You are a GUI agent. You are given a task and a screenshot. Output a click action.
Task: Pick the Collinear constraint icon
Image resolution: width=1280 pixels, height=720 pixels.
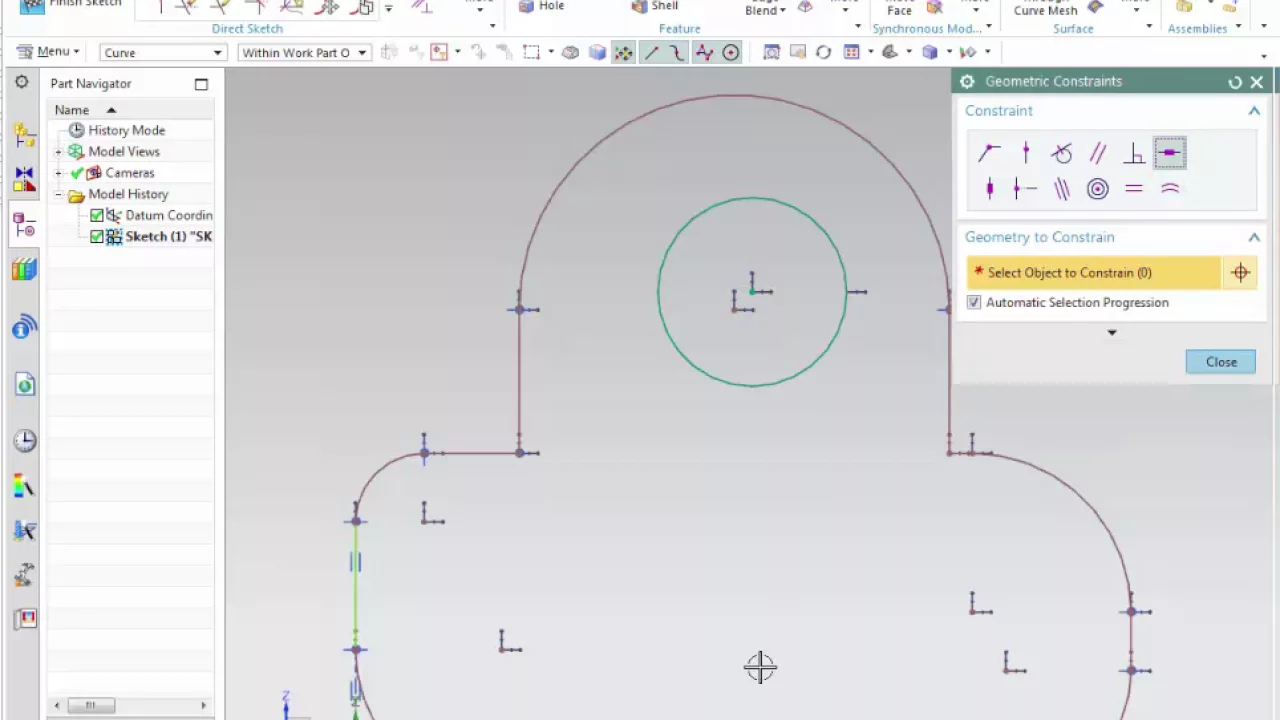coord(1062,189)
